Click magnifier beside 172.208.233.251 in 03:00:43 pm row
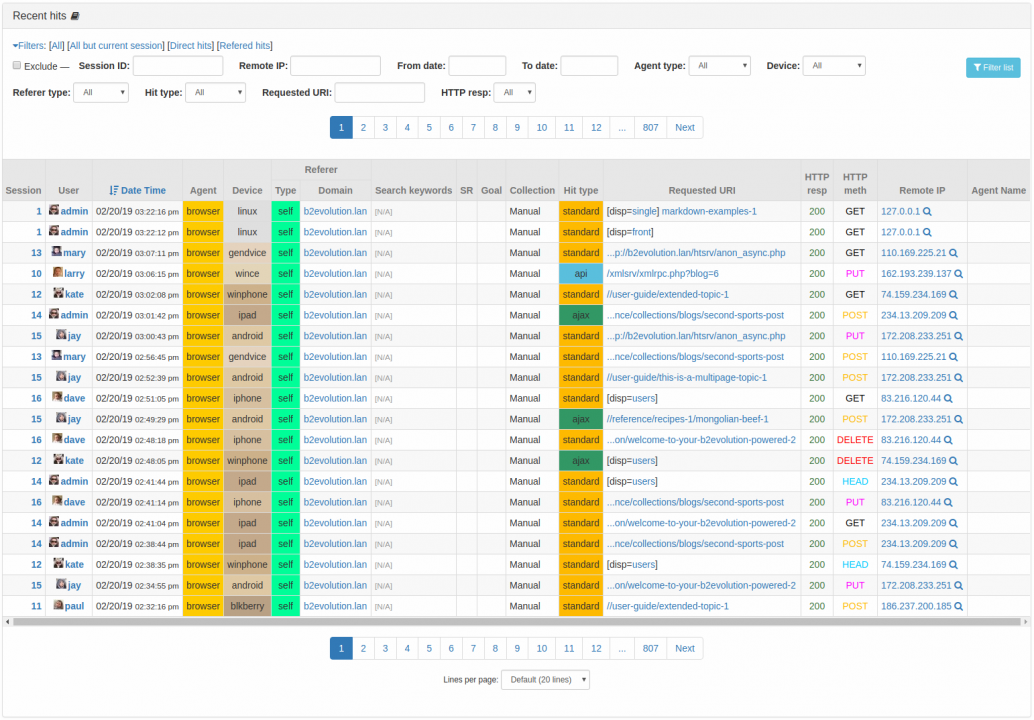This screenshot has height=720, width=1034. (x=959, y=336)
